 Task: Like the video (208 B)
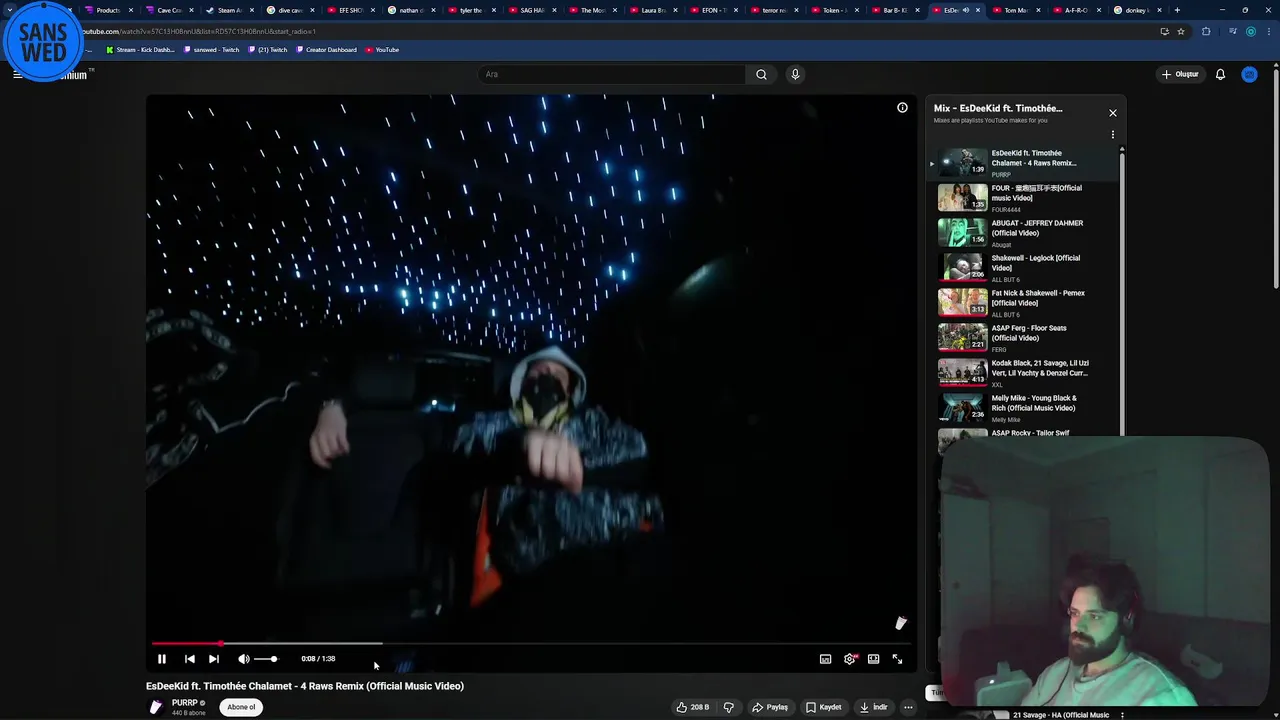pos(693,707)
